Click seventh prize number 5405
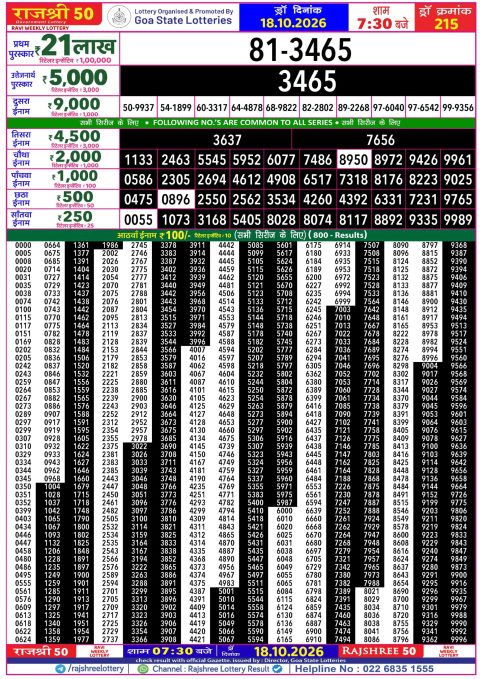 246,220
